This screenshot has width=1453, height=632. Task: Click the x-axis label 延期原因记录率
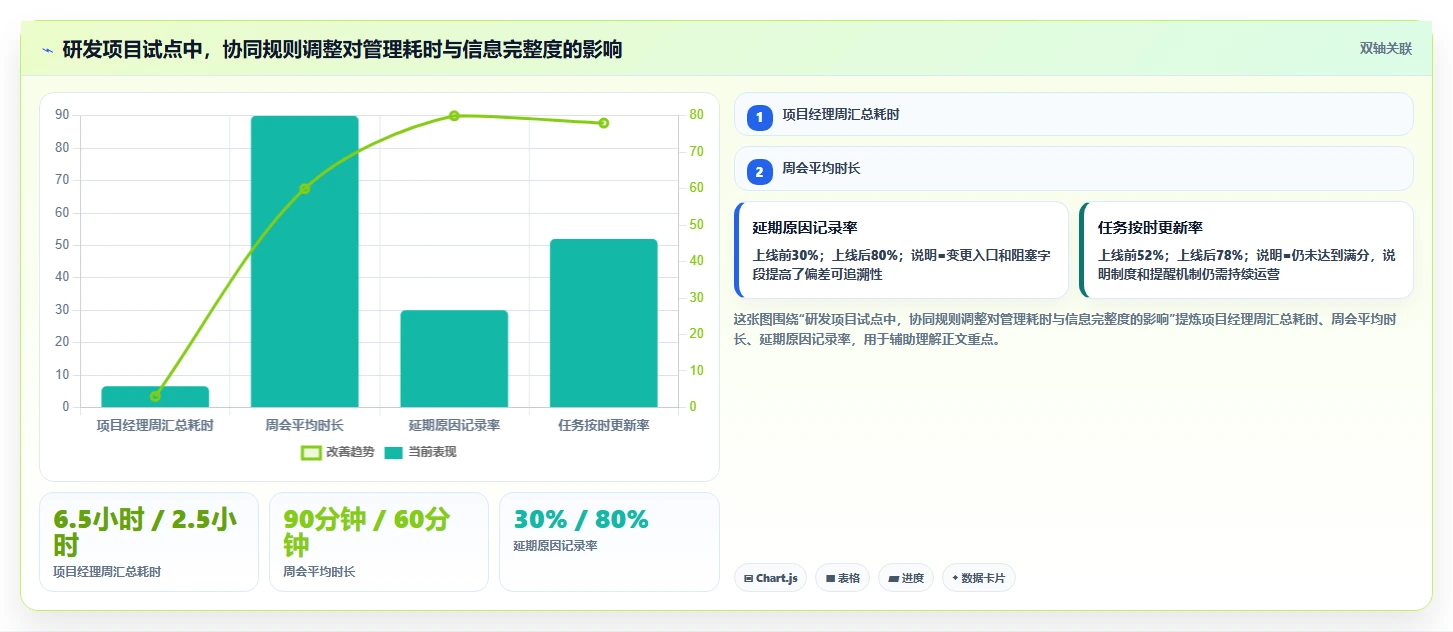pos(454,425)
